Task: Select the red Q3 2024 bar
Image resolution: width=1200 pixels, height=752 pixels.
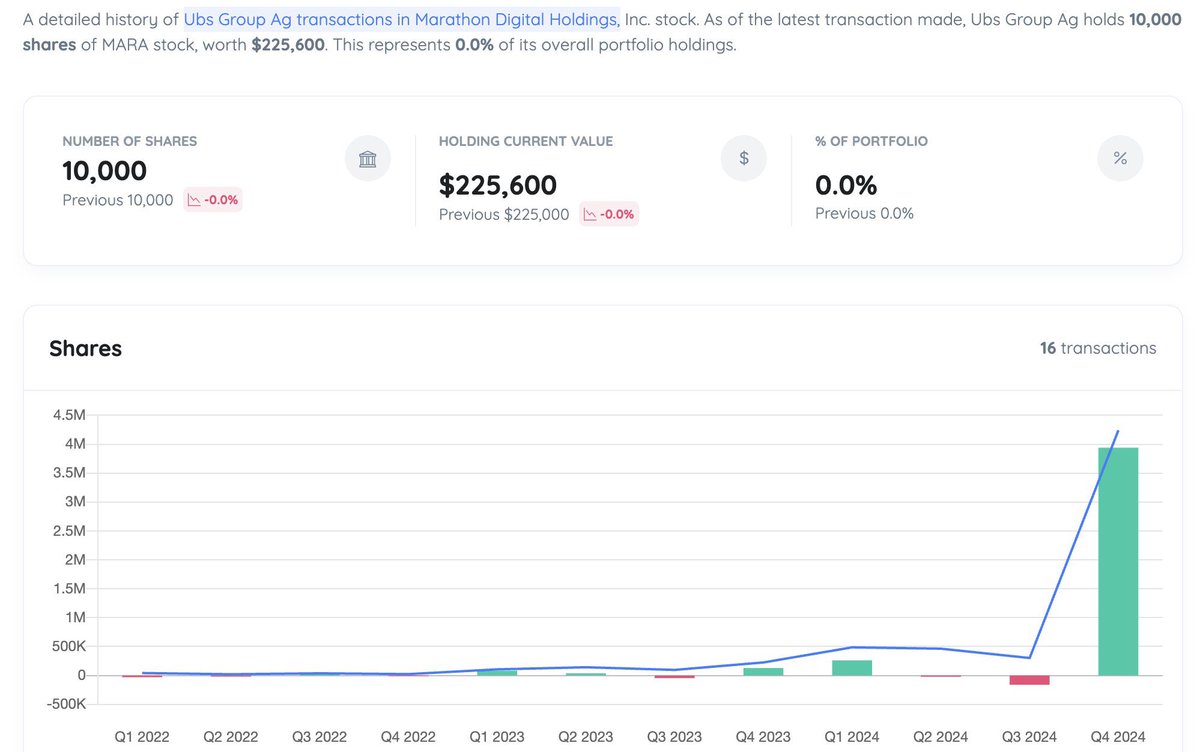Action: 1029,680
